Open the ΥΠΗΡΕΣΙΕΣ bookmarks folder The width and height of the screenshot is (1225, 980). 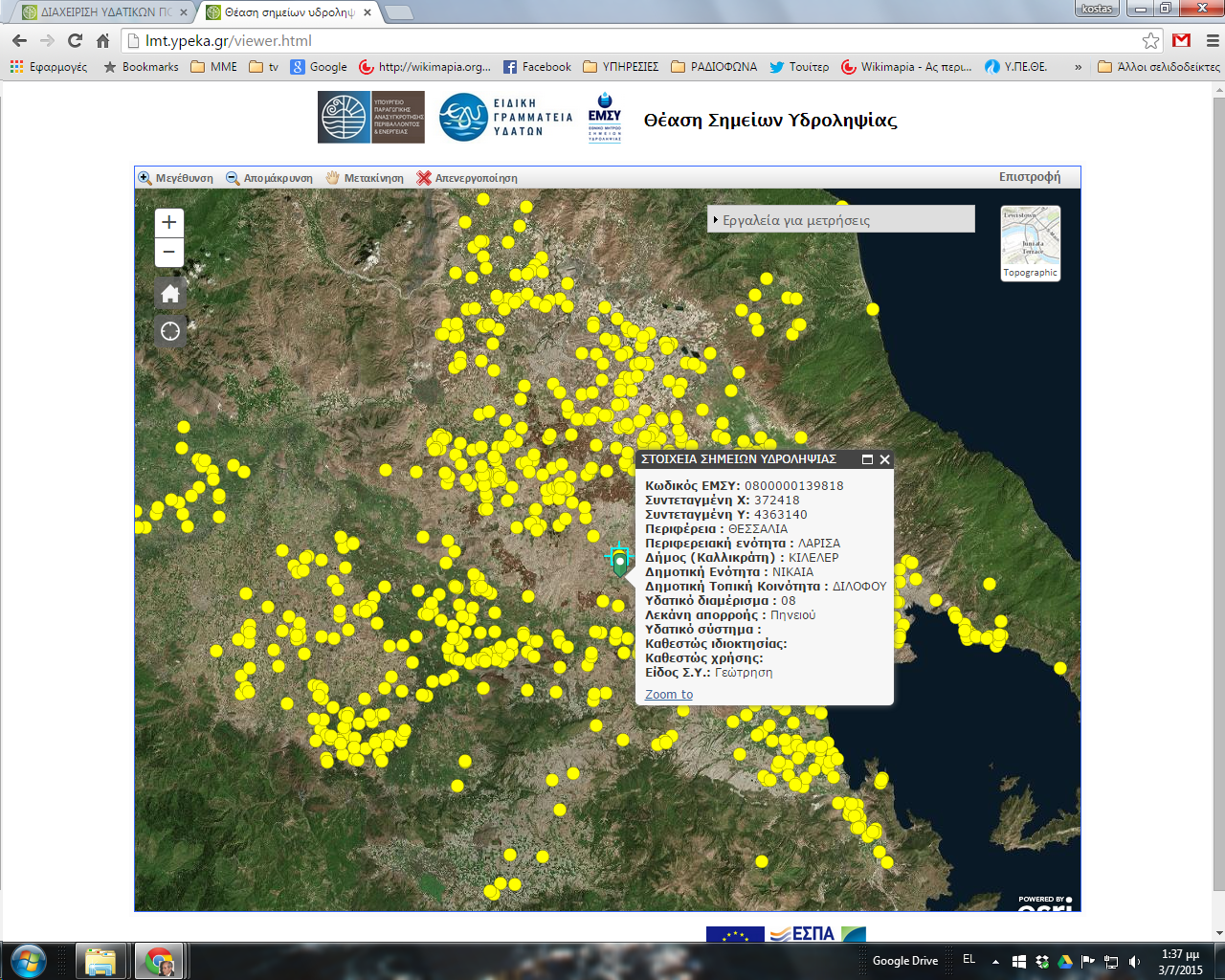click(620, 67)
